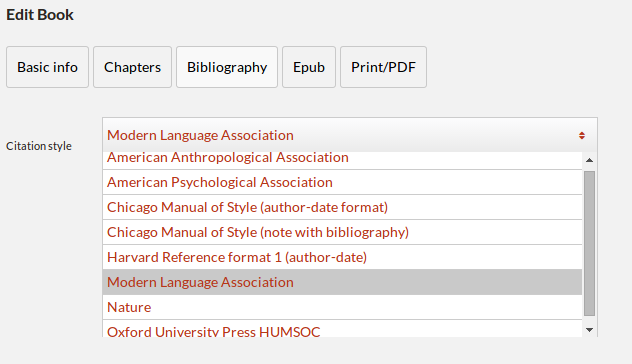Select highlighted Modern Language Association option
632x364 pixels.
tap(342, 282)
